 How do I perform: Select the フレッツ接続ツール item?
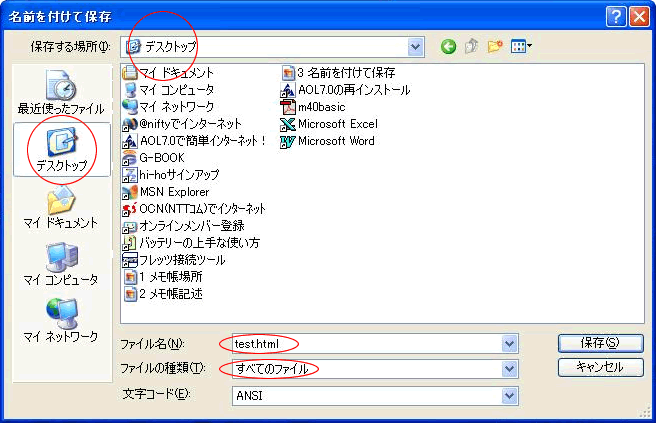pyautogui.click(x=174, y=260)
